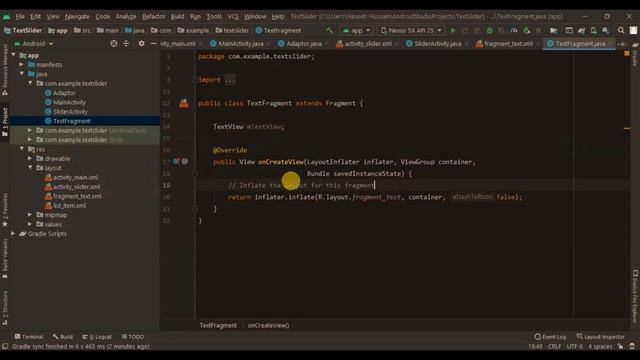This screenshot has height=360, width=640.
Task: Collapse the app module tree node
Action: tap(14, 55)
